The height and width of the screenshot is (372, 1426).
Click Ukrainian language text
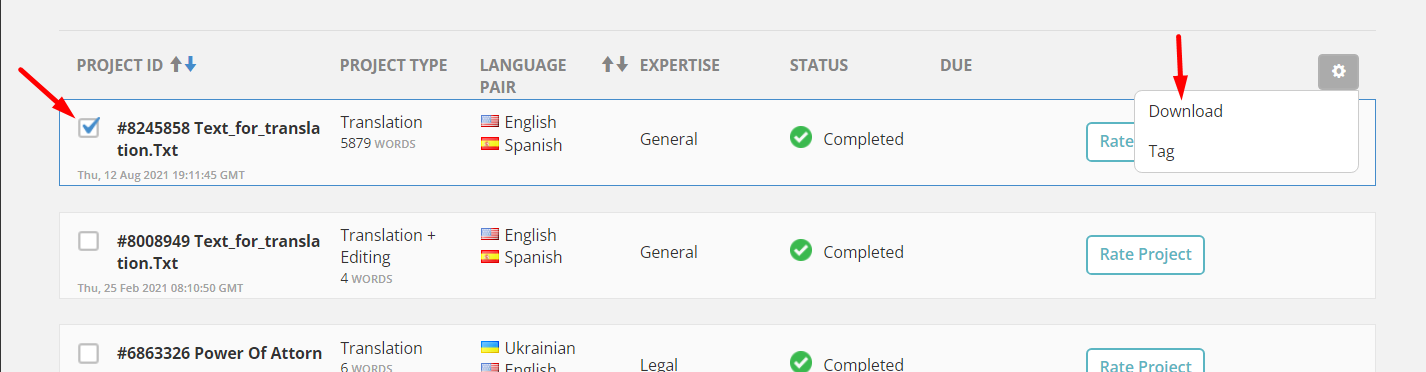point(540,348)
